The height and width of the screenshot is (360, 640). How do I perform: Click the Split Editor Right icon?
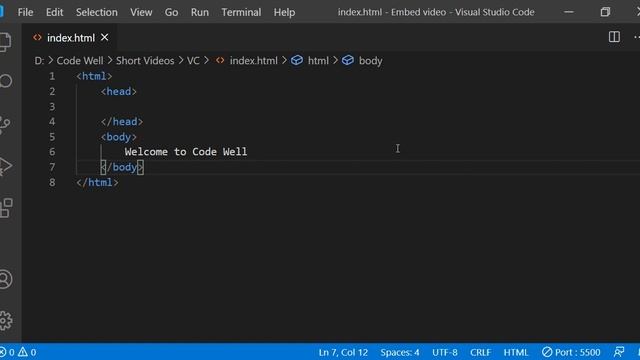coord(614,37)
